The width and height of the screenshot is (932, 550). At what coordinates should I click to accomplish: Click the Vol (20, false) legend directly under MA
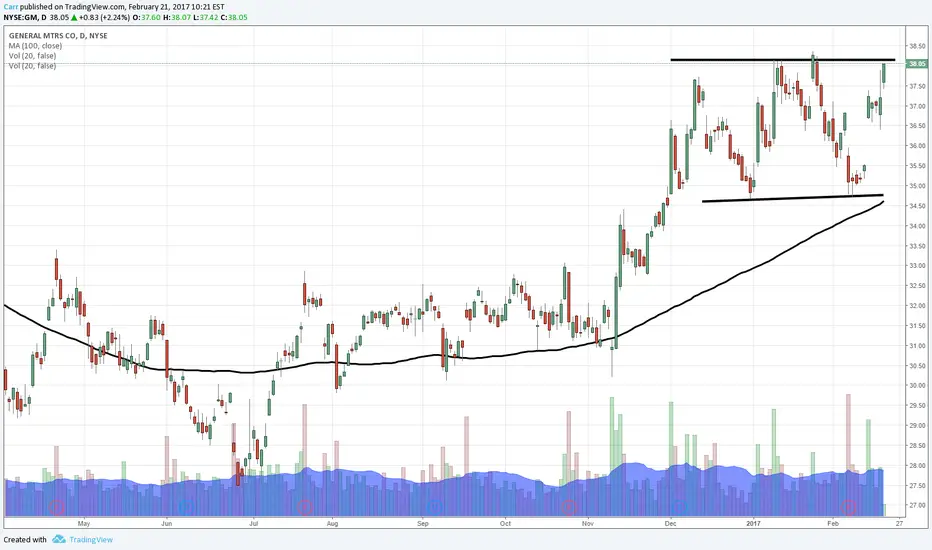pos(32,56)
